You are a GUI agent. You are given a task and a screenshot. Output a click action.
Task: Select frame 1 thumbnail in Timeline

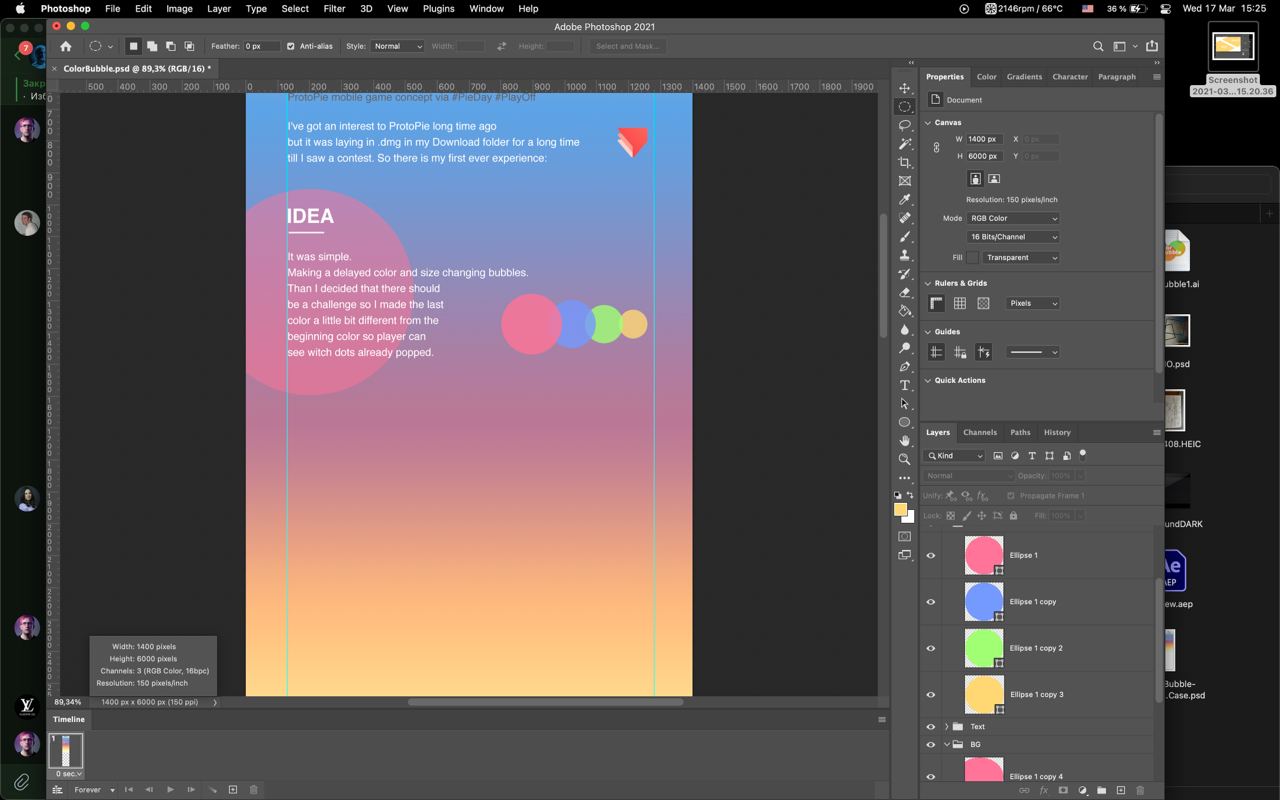[x=66, y=751]
